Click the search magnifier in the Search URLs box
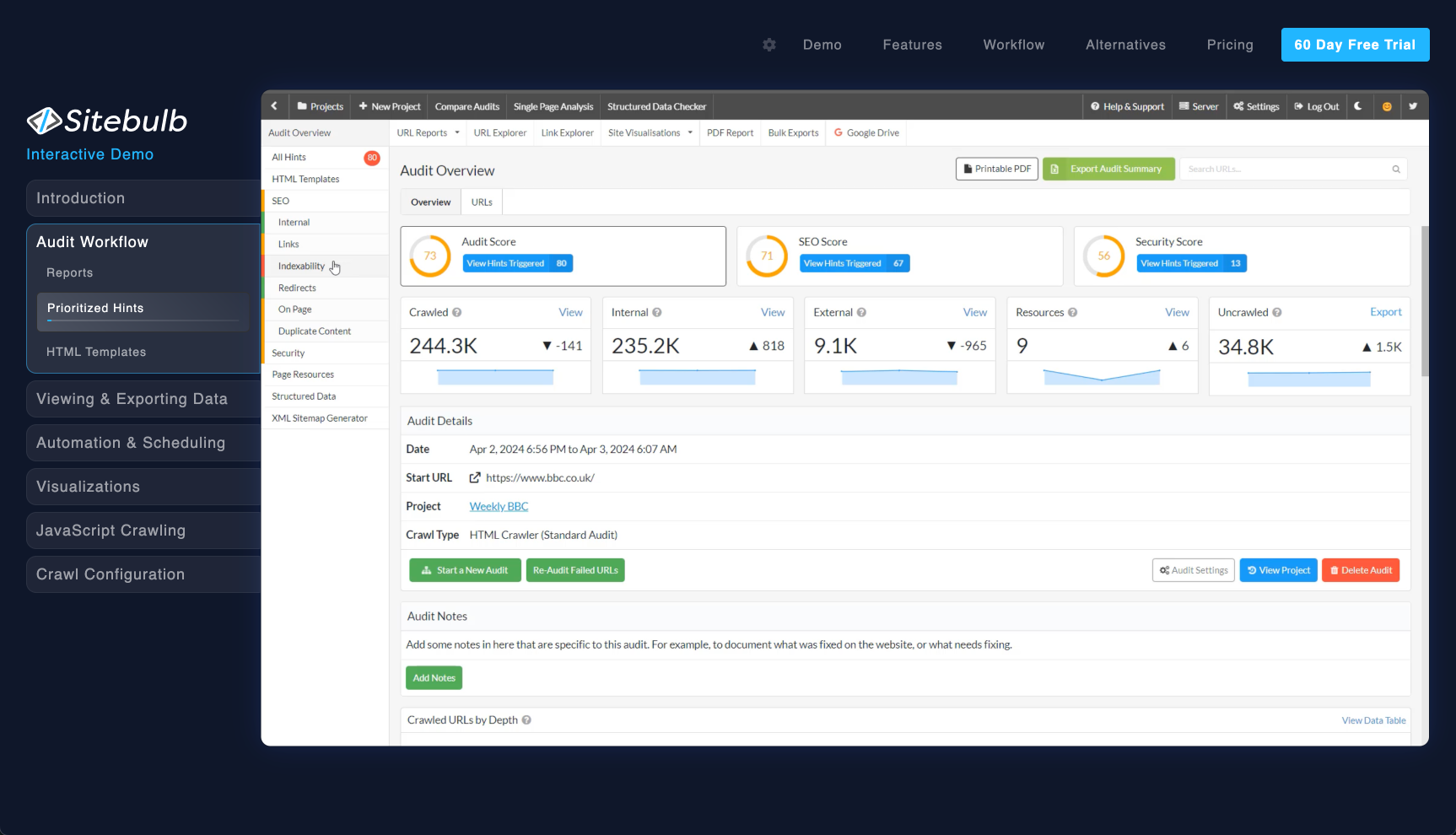 [1396, 170]
